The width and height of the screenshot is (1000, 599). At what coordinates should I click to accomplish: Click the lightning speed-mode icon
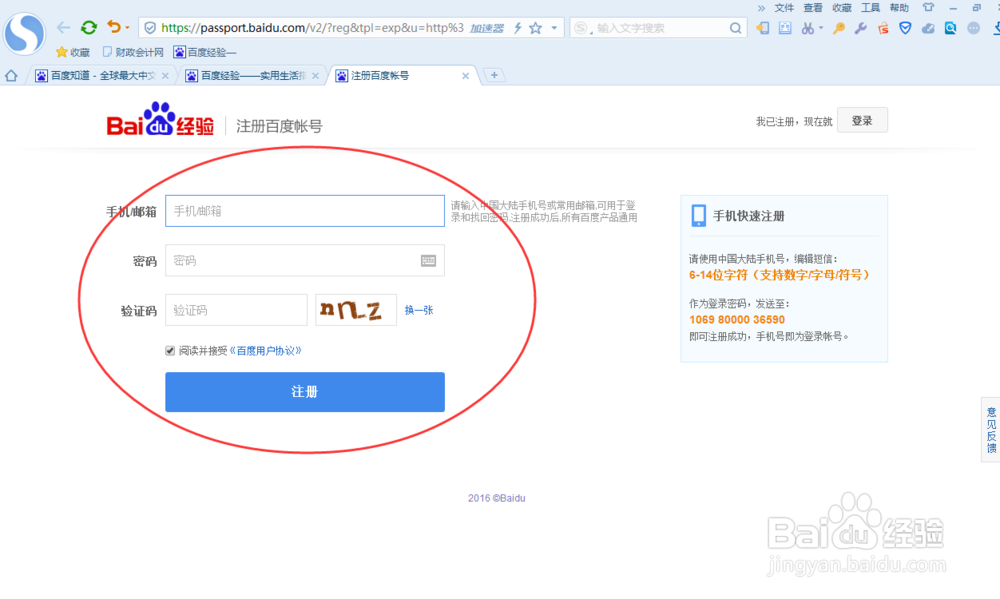[x=518, y=28]
